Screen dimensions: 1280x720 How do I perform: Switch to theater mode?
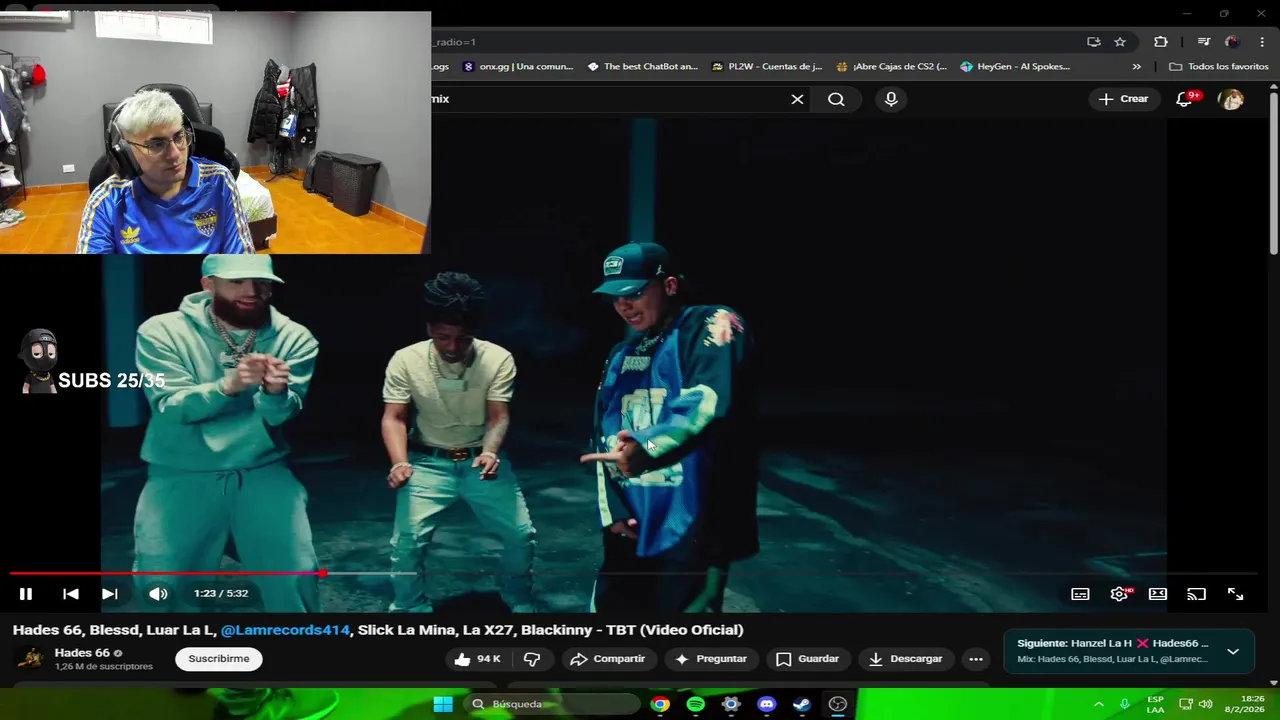click(x=1158, y=594)
